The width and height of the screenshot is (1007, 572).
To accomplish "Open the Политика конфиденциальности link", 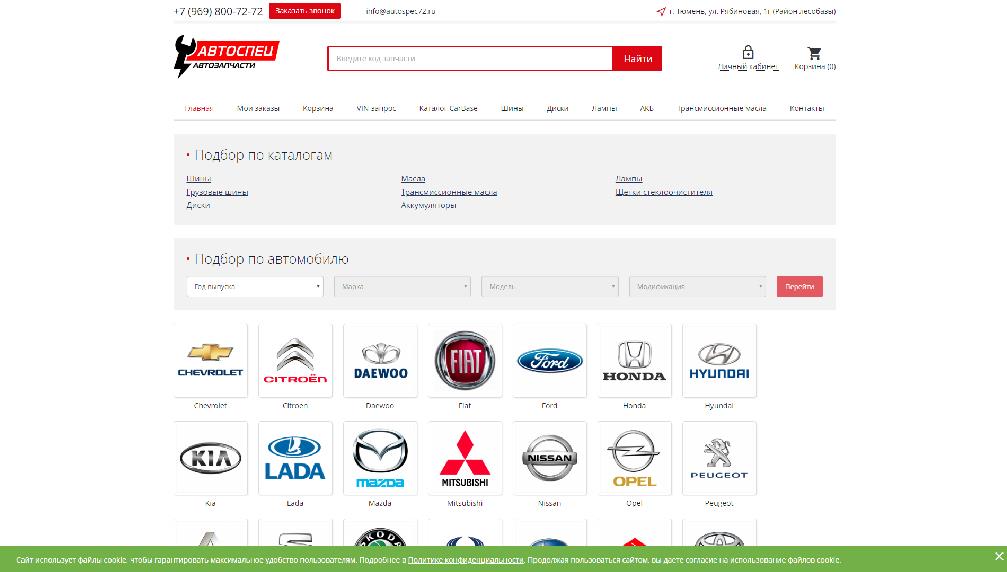I will (x=466, y=560).
